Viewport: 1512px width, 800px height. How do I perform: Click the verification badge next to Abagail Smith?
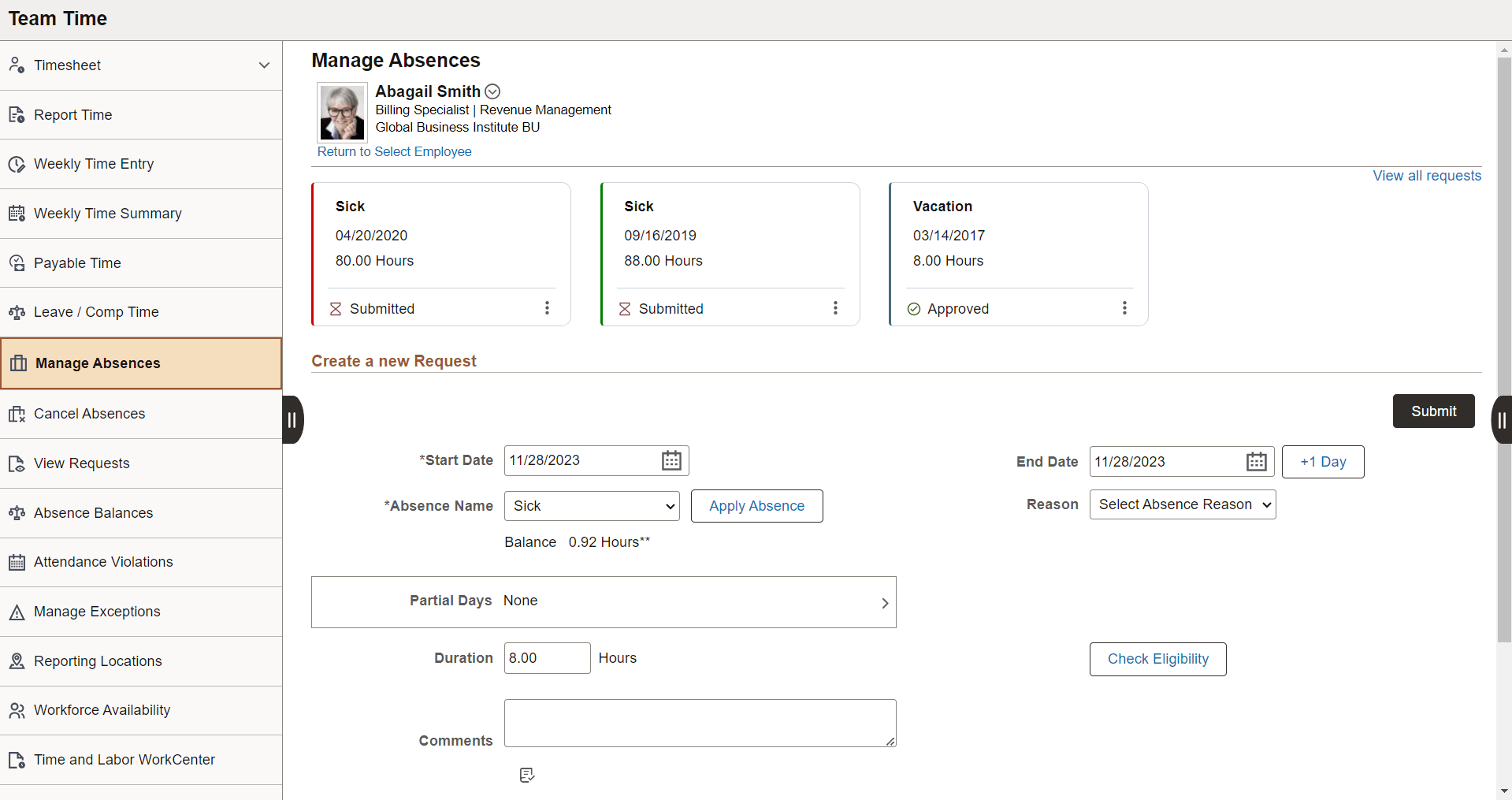[492, 91]
